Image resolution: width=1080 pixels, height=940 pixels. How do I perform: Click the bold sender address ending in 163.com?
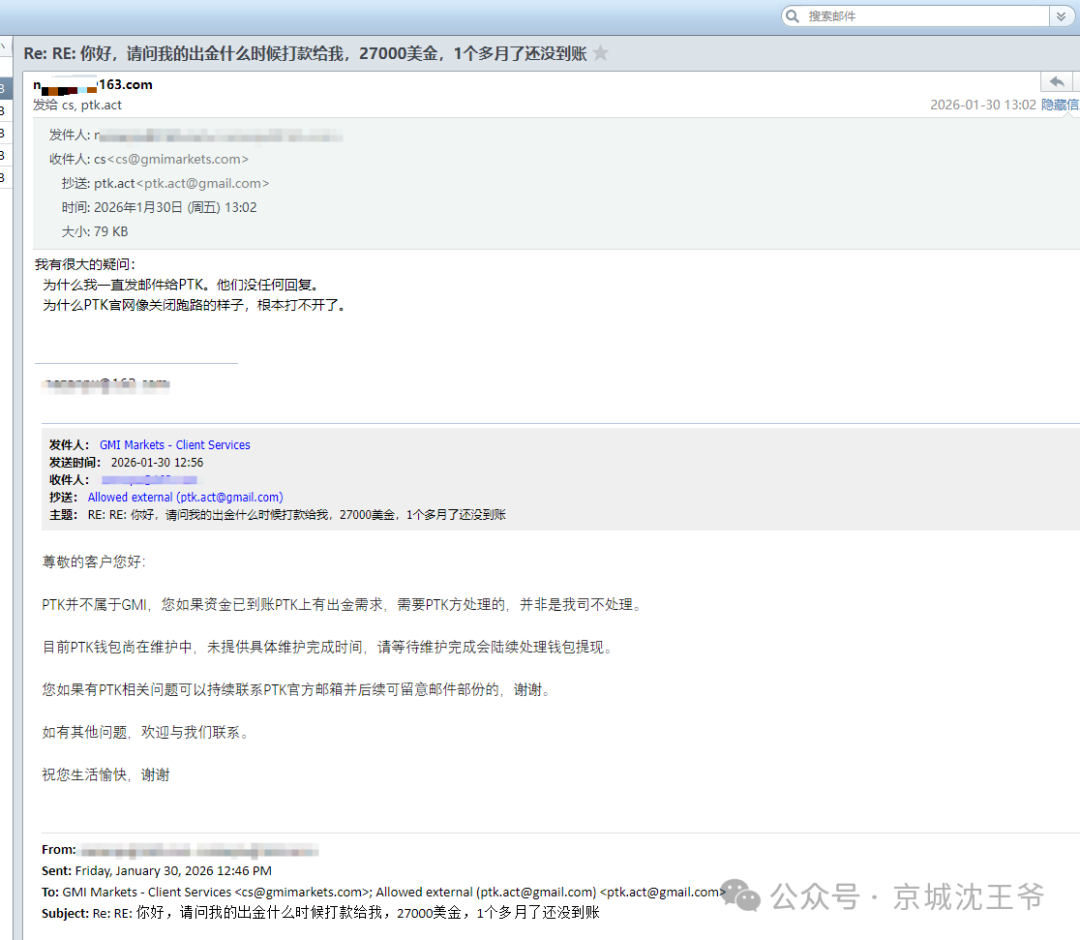pos(93,85)
